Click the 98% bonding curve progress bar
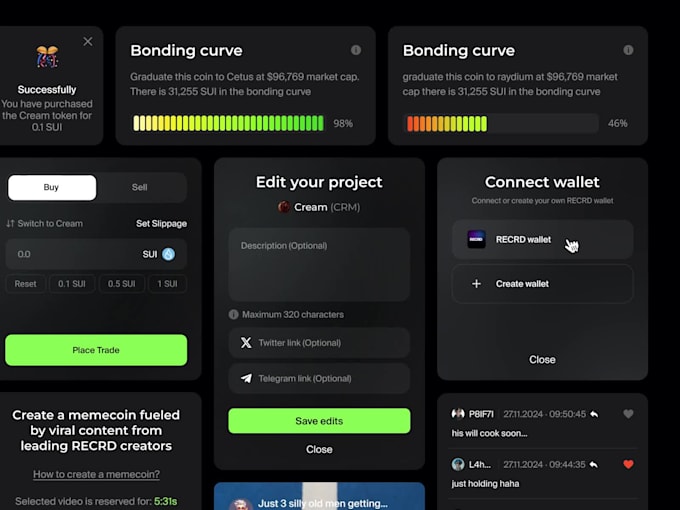 pos(228,123)
